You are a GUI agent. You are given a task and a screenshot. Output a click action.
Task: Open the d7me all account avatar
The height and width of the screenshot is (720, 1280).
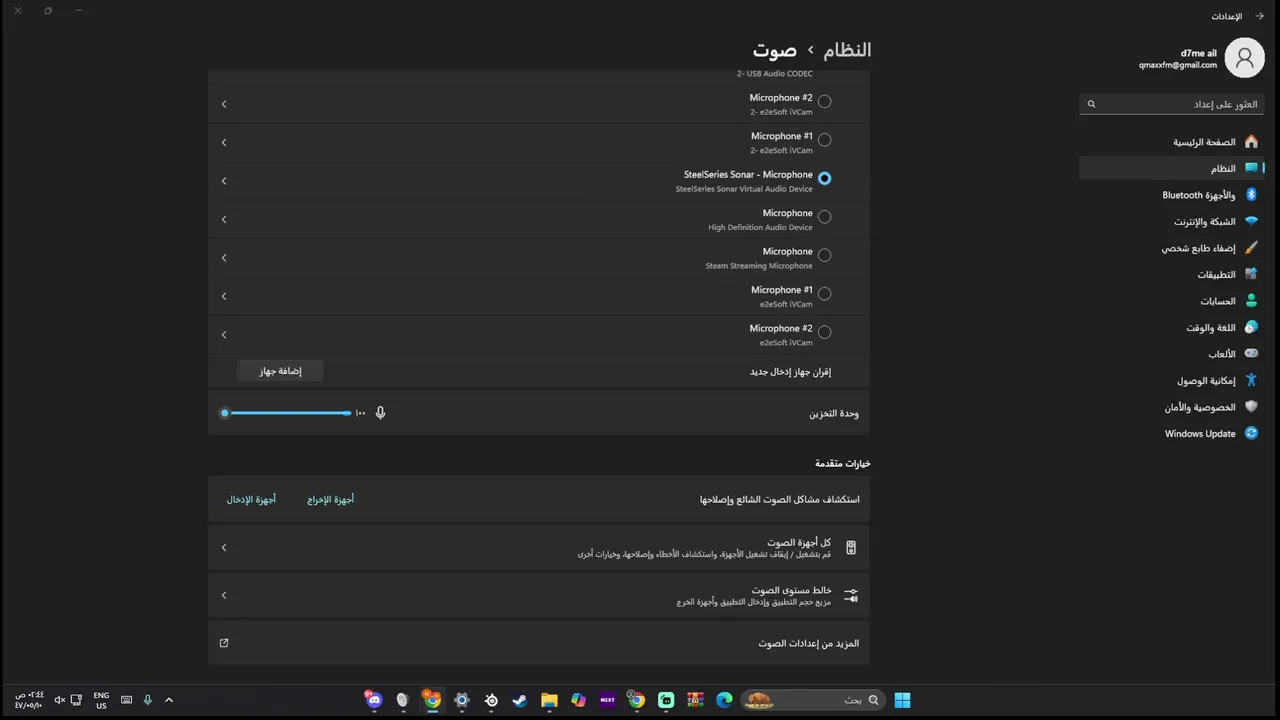pos(1244,58)
